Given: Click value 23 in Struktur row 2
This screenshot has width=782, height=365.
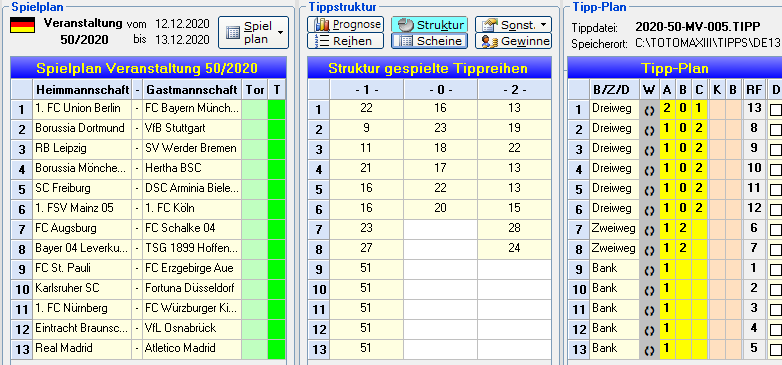Looking at the screenshot, I should pos(440,130).
